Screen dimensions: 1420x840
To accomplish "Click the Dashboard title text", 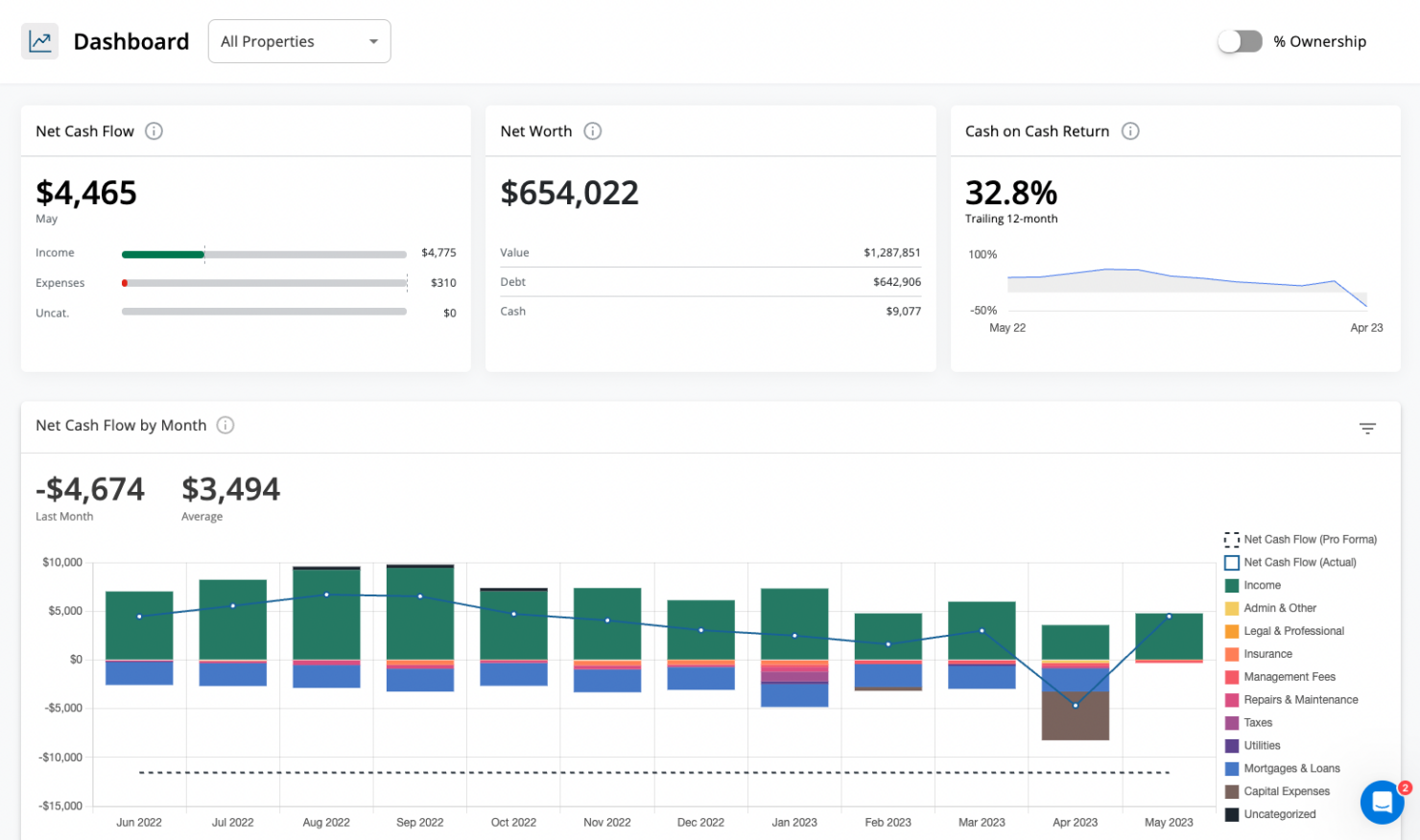I will point(131,41).
